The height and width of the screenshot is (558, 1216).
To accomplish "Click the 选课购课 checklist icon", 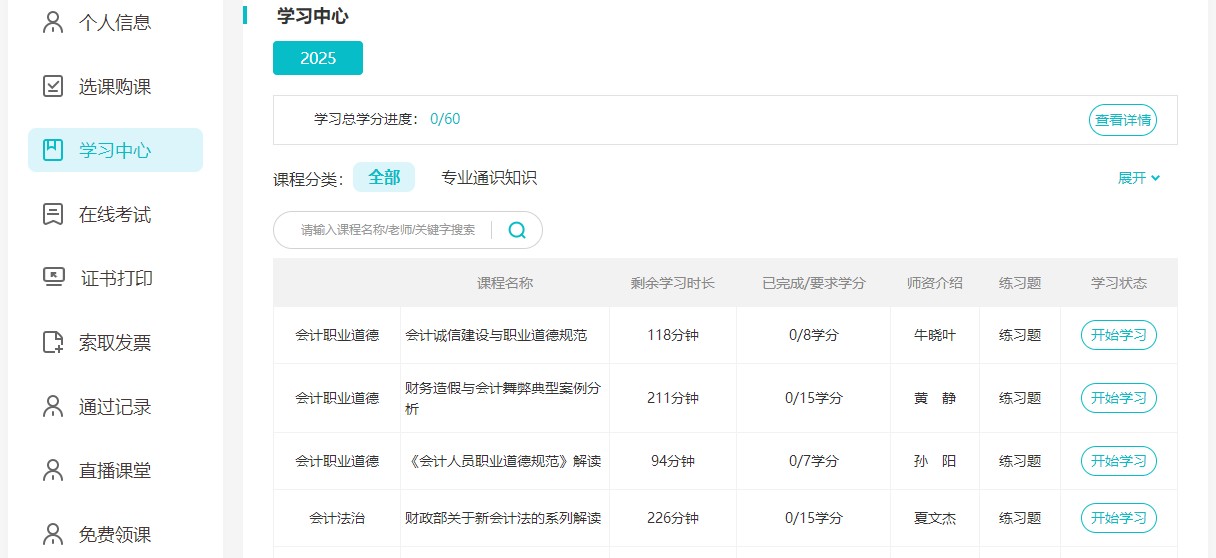I will pos(53,86).
